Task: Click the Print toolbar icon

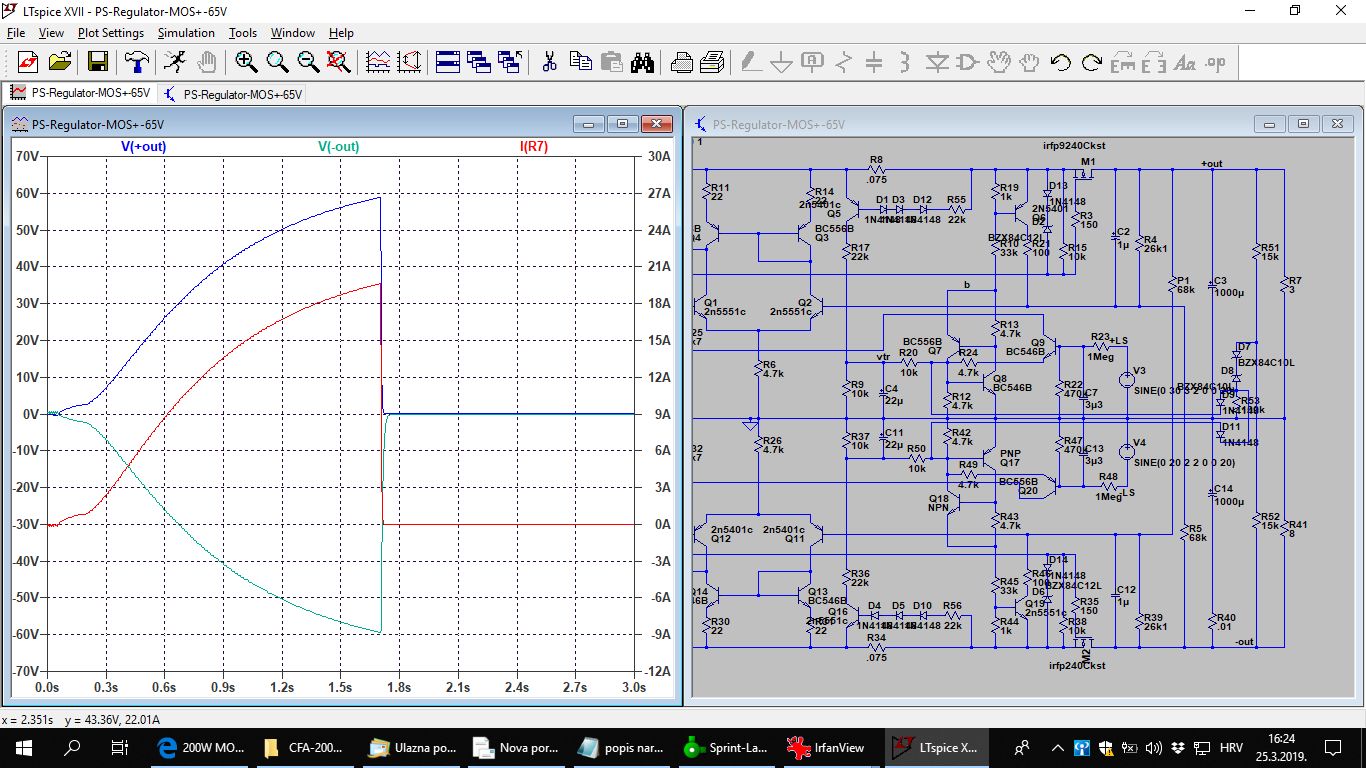Action: pos(712,62)
